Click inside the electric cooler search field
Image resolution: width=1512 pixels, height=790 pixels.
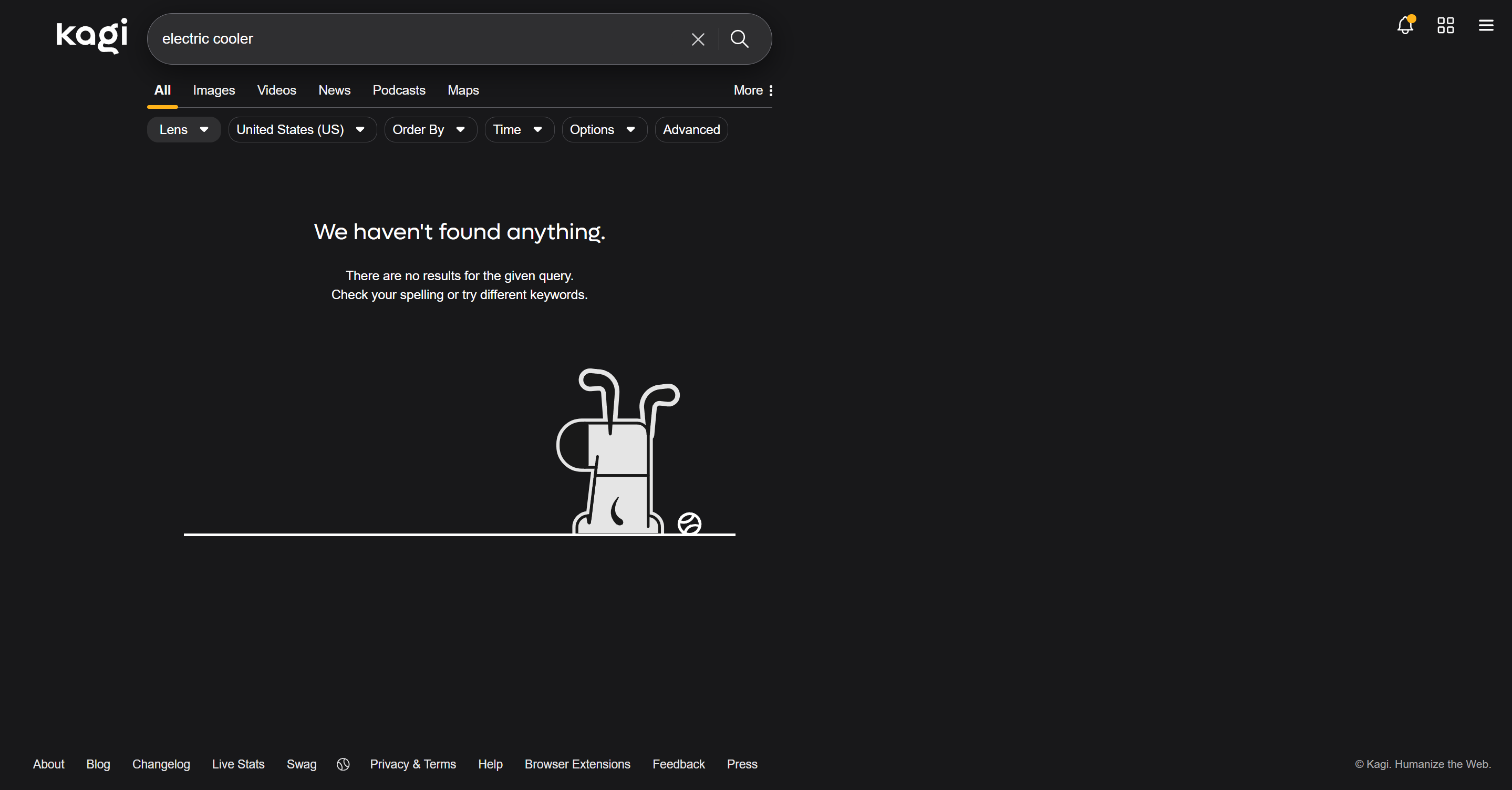[x=411, y=39]
